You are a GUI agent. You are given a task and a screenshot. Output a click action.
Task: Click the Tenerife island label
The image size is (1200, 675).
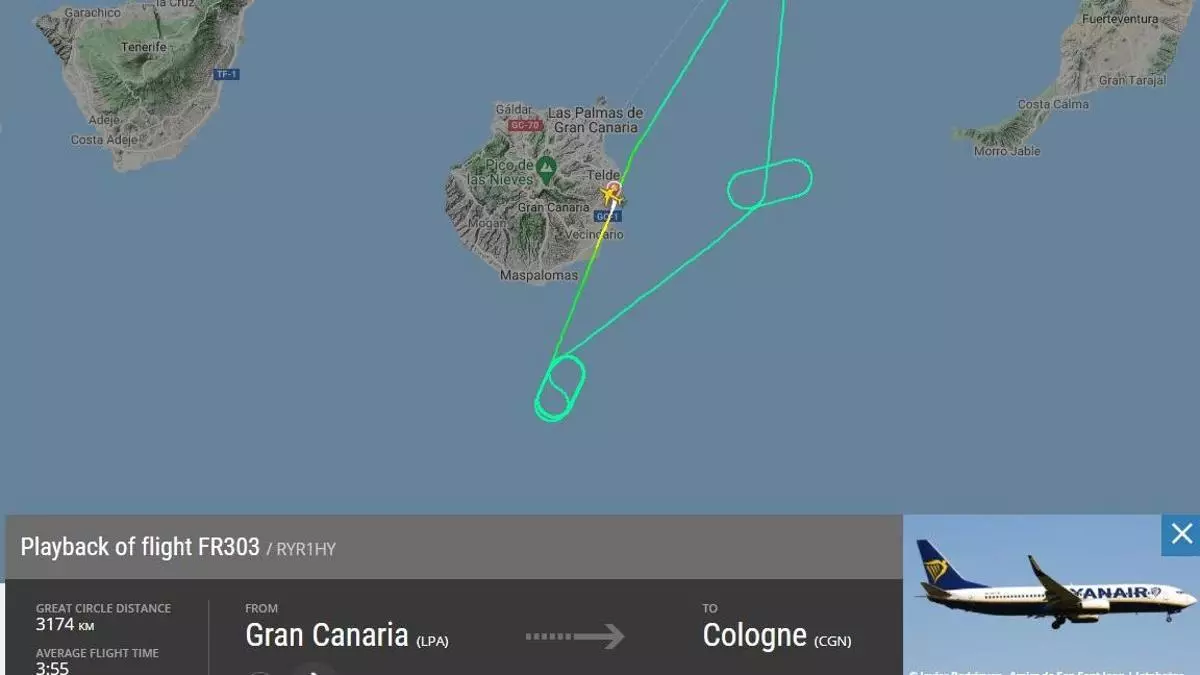[144, 47]
